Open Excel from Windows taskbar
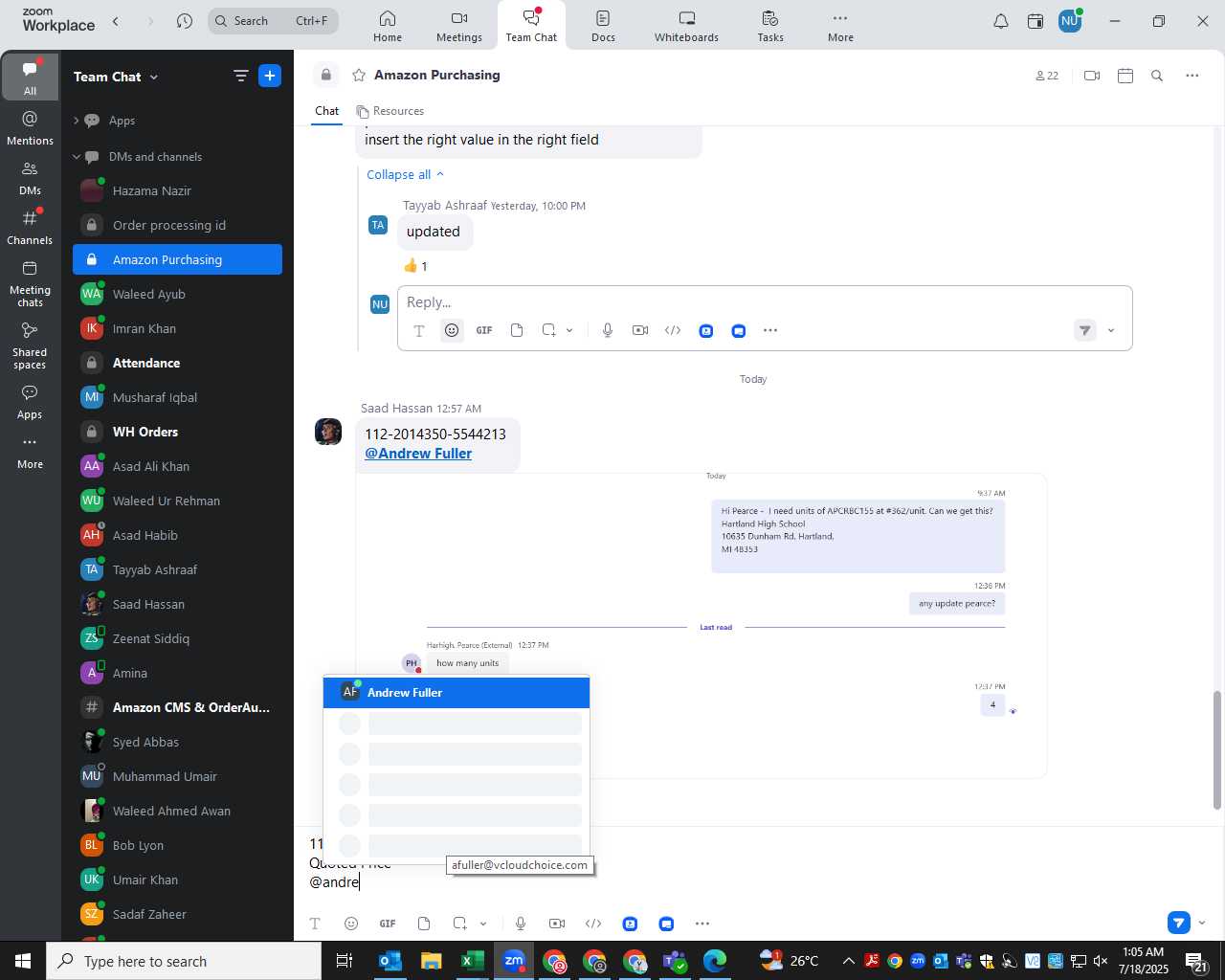The image size is (1225, 980). pos(473,961)
